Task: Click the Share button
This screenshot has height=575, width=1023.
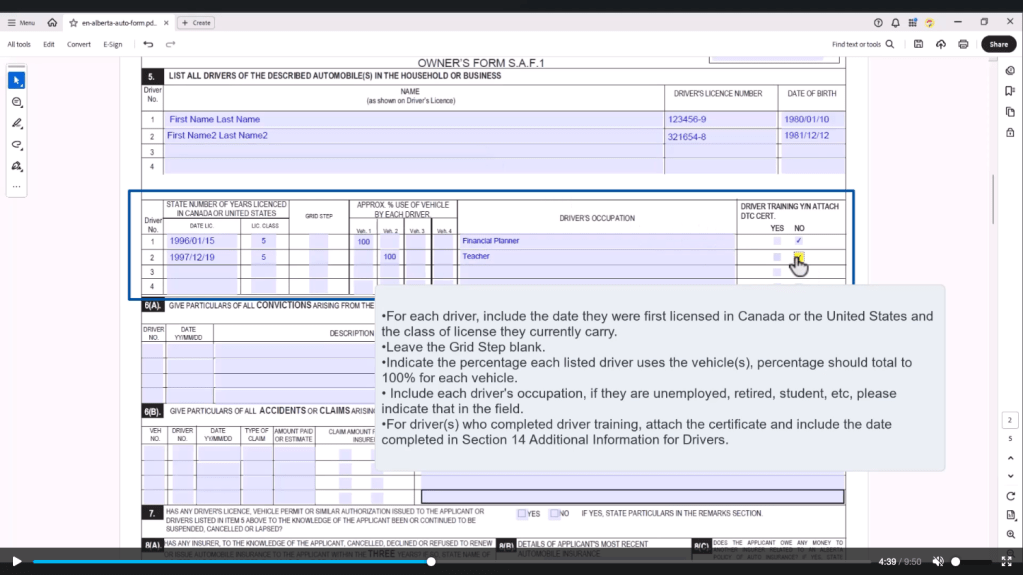Action: (x=998, y=44)
